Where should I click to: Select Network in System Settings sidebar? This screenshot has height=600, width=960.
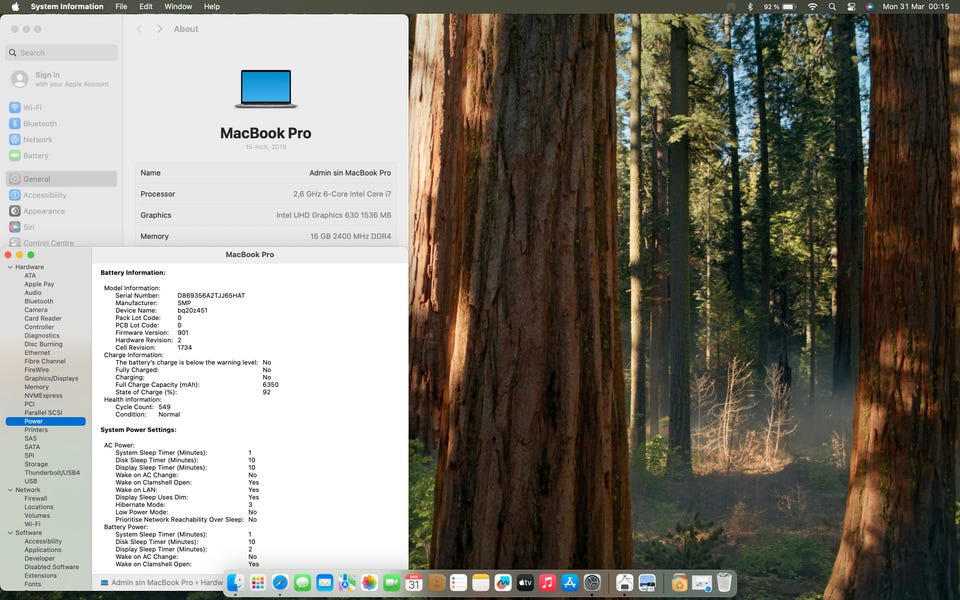point(61,140)
